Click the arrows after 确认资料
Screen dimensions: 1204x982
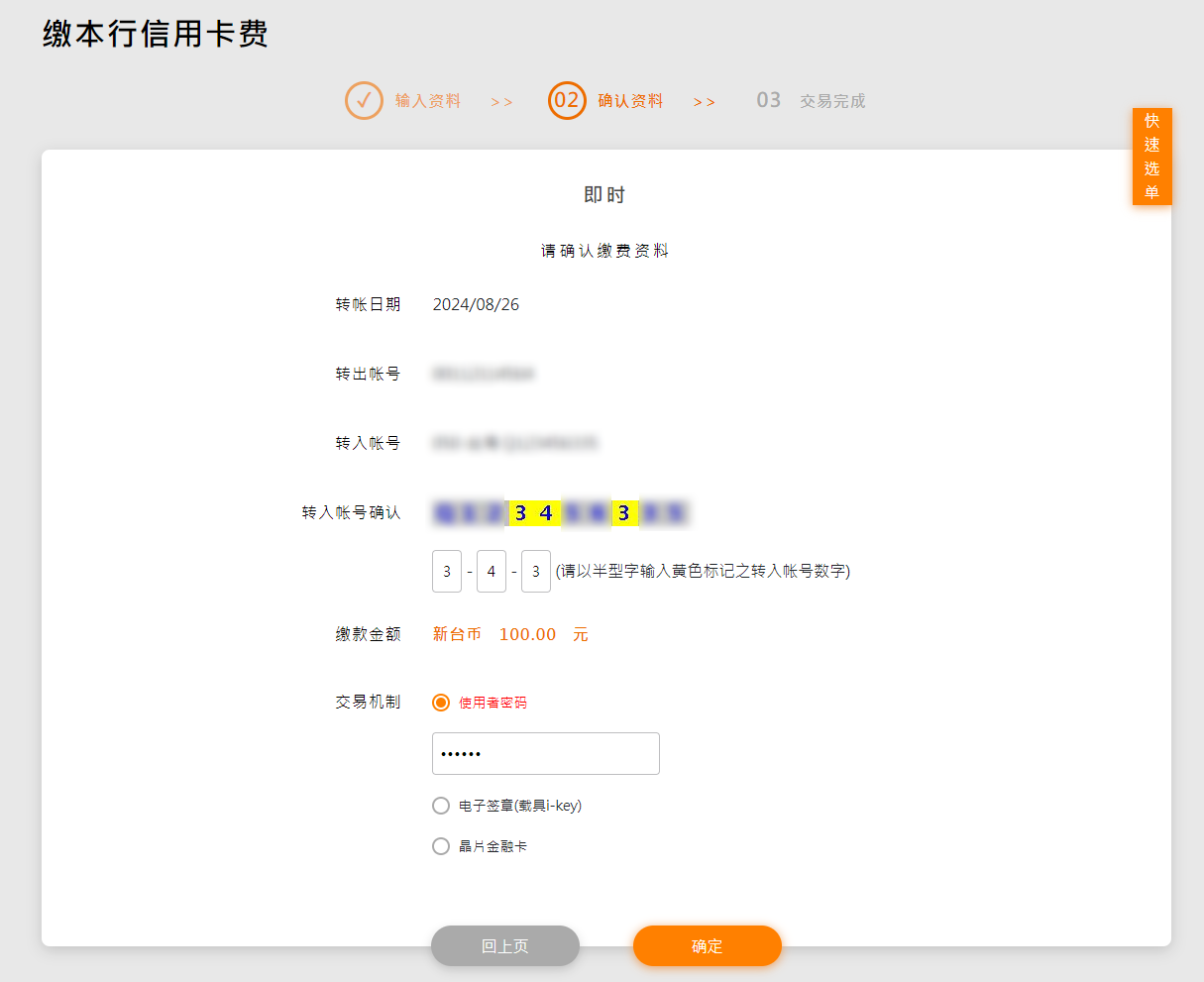pos(704,102)
